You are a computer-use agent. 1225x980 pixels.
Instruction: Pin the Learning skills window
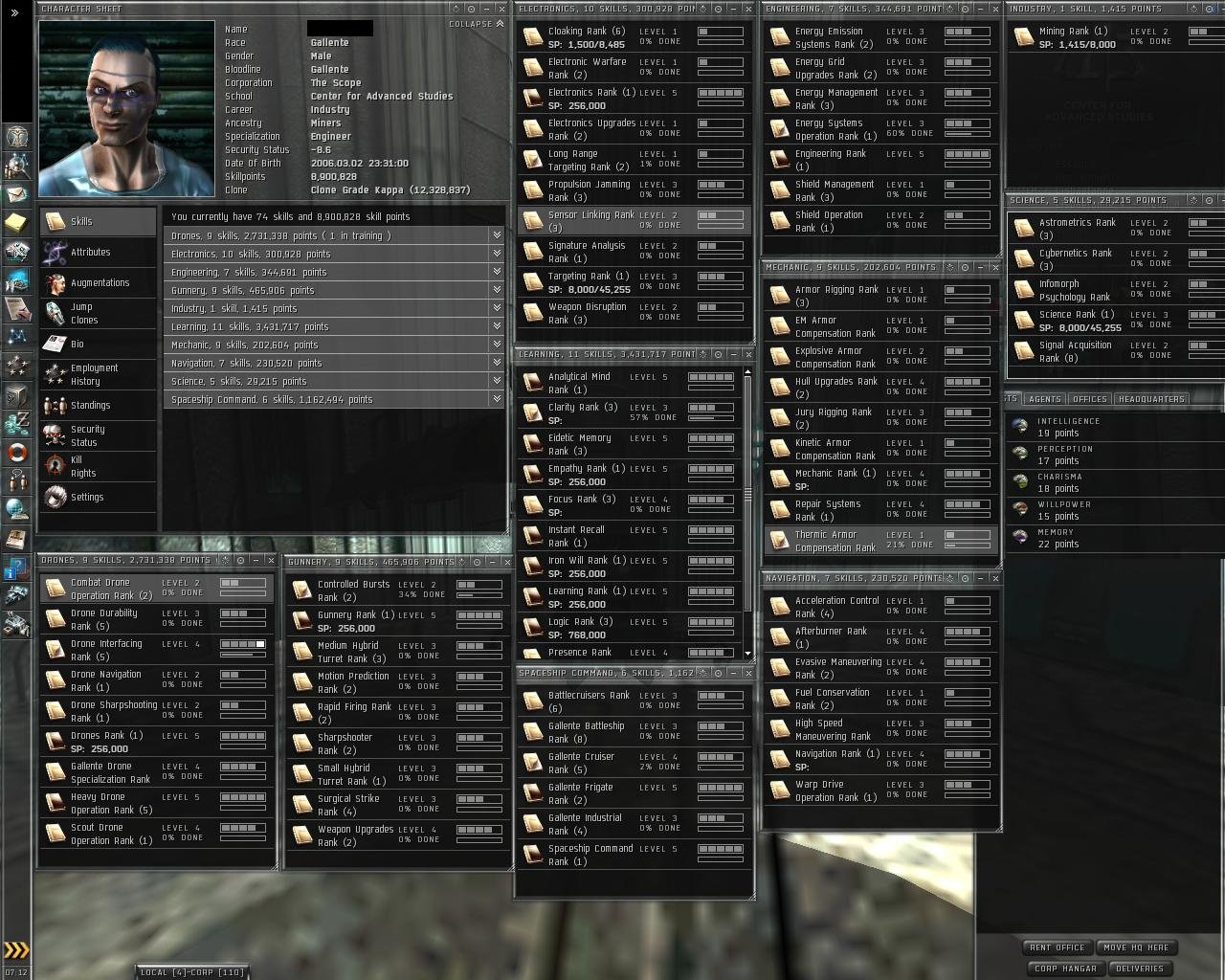pos(718,354)
